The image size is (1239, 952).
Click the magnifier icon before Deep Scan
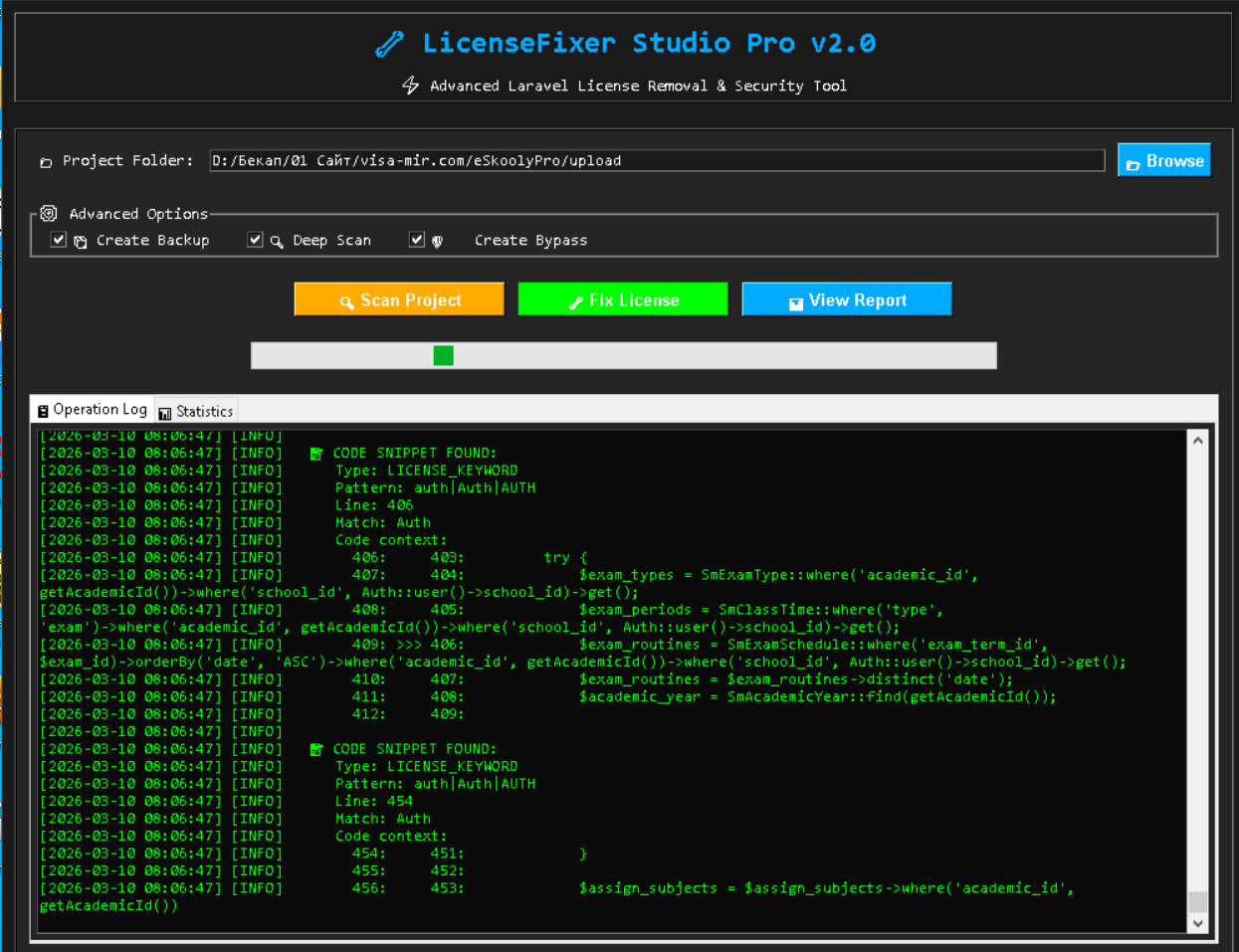pyautogui.click(x=277, y=242)
